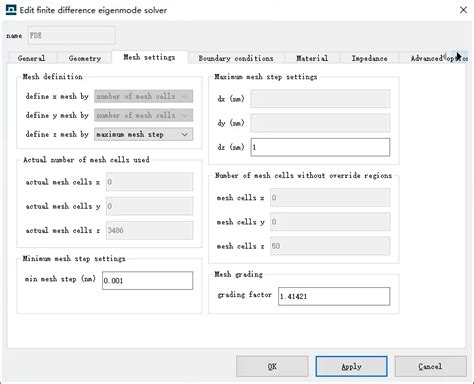This screenshot has width=474, height=384.
Task: Click the actual mesh cells z field showing 3486
Action: pyautogui.click(x=149, y=230)
